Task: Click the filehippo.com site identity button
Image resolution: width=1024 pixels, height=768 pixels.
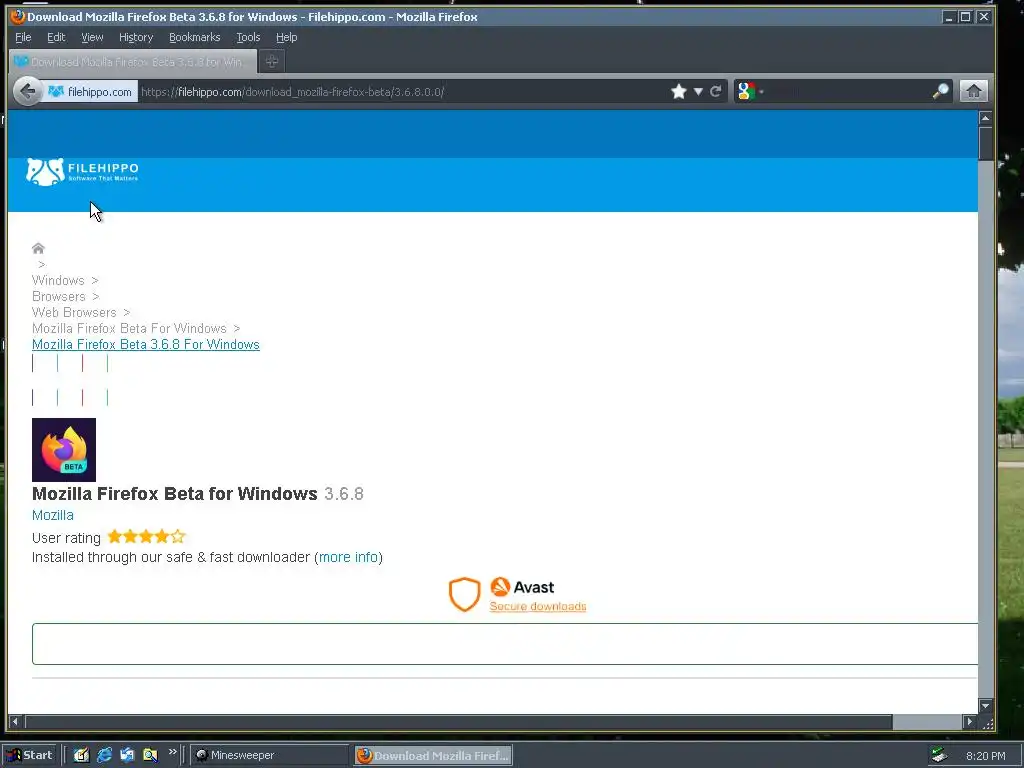Action: 90,92
